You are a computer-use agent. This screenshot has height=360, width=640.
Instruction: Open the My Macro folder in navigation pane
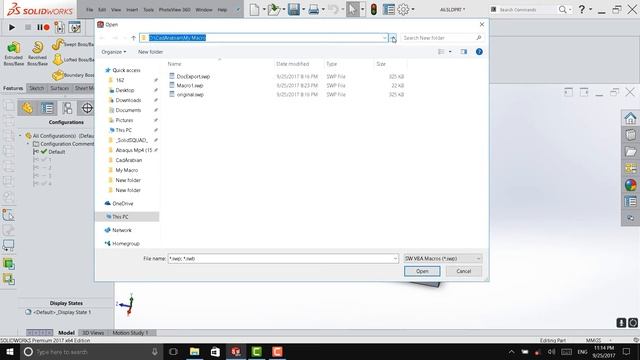127,170
